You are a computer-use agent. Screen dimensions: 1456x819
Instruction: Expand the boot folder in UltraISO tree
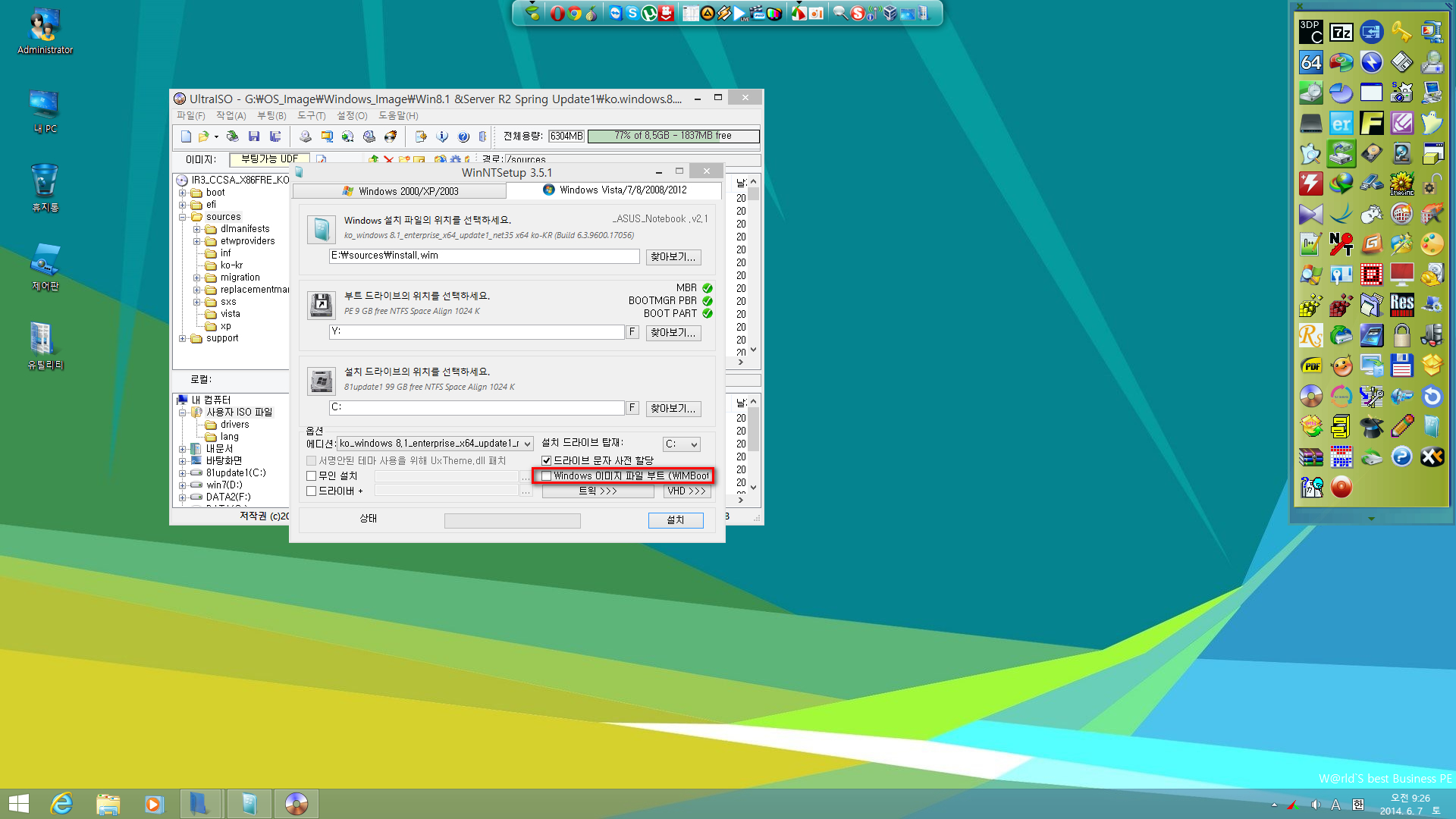coord(183,193)
